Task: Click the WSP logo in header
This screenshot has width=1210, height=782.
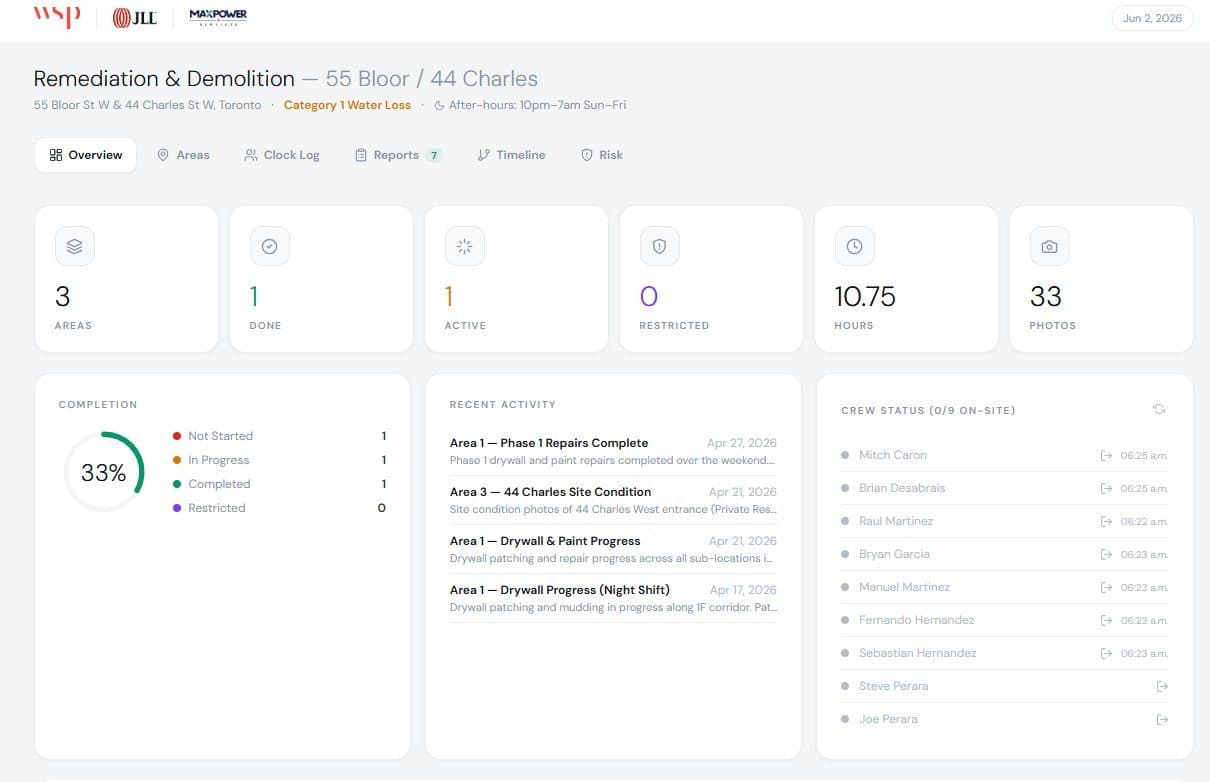Action: [57, 18]
